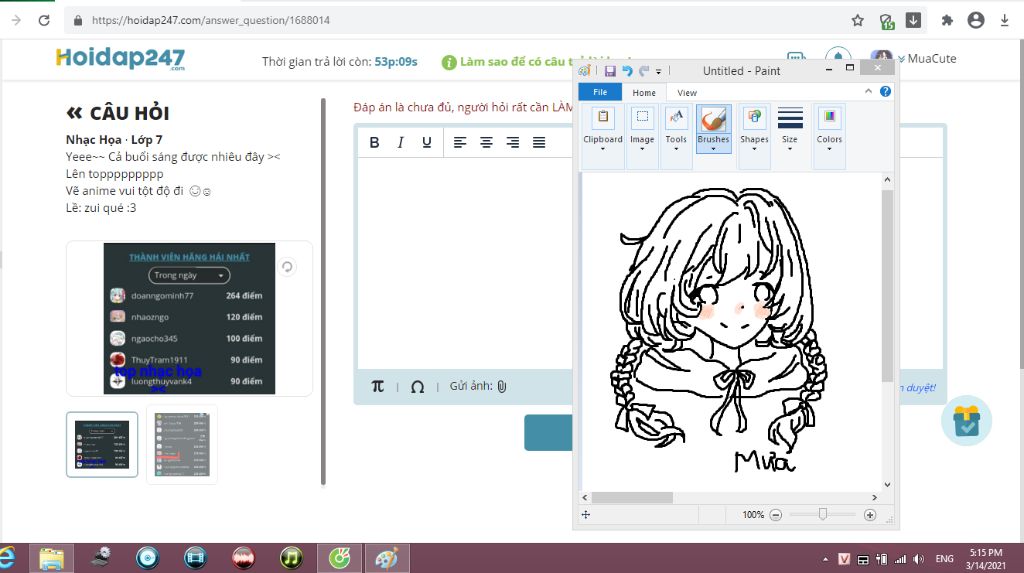Open the browser profile avatar icon
Viewport: 1024px width, 573px height.
[x=976, y=20]
